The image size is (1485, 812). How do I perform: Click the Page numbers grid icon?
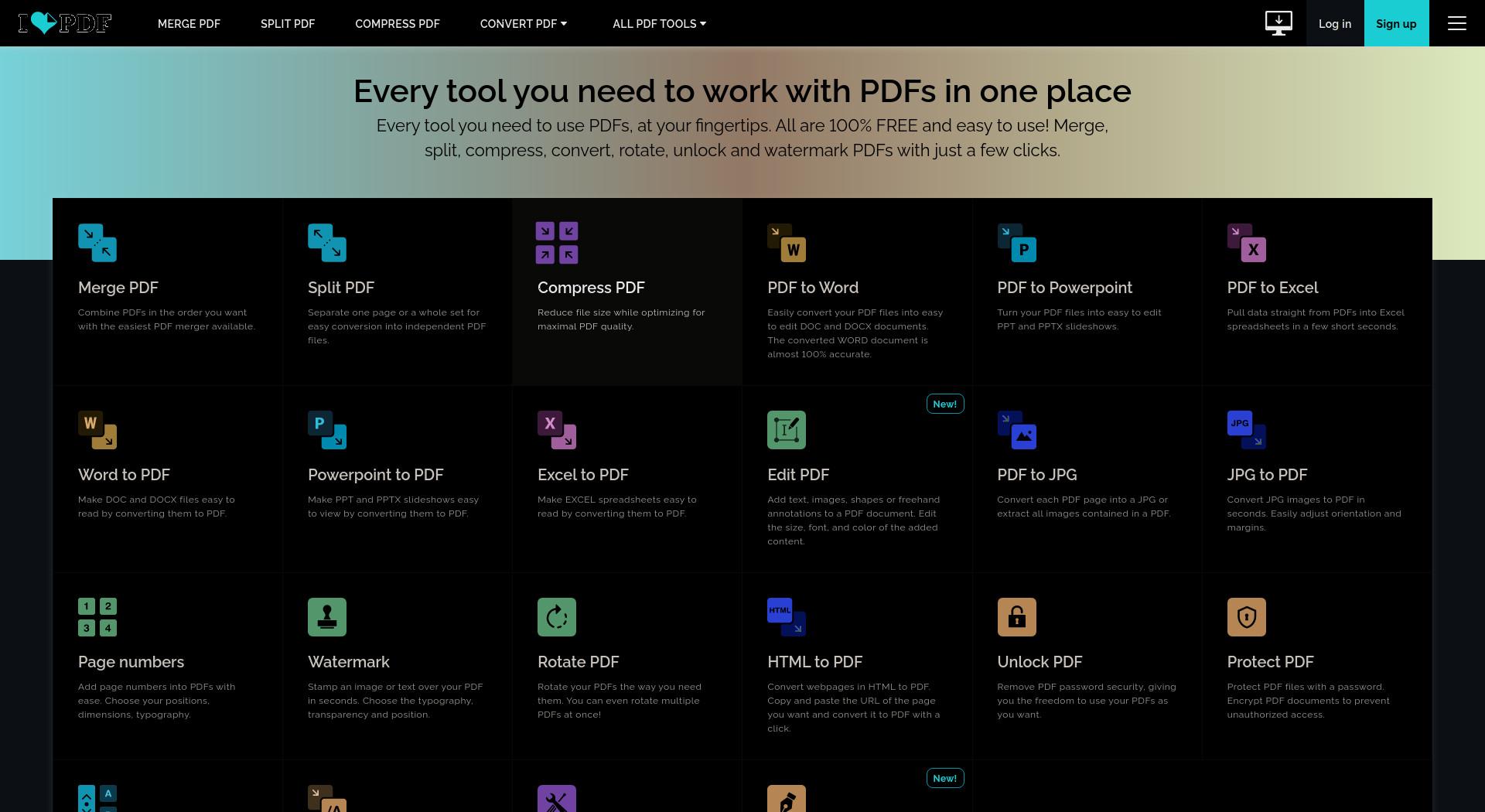click(97, 617)
